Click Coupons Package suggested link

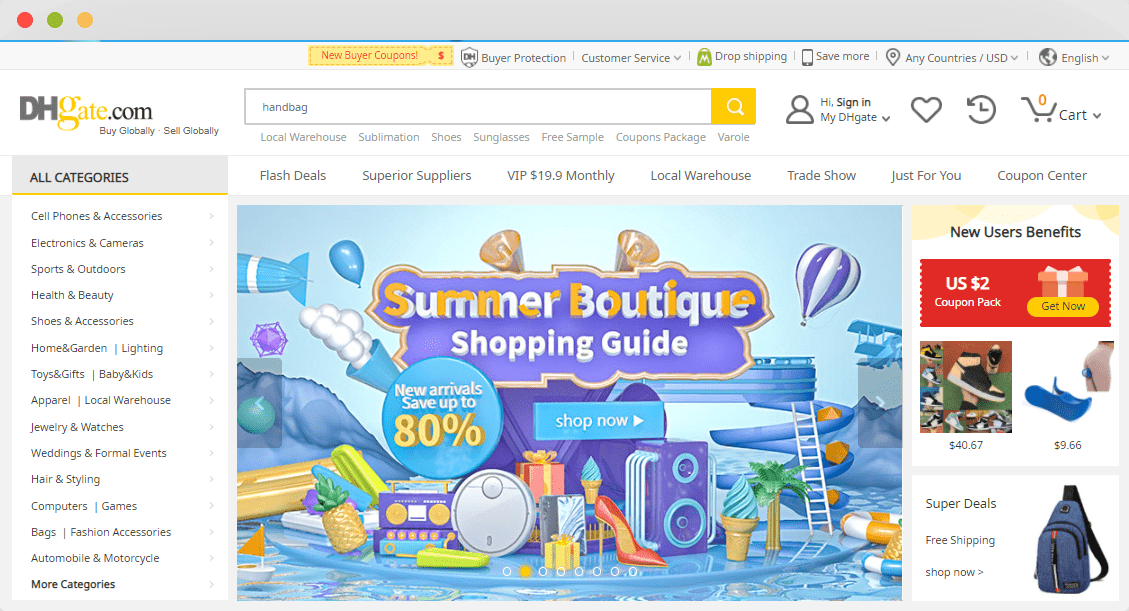(x=660, y=137)
